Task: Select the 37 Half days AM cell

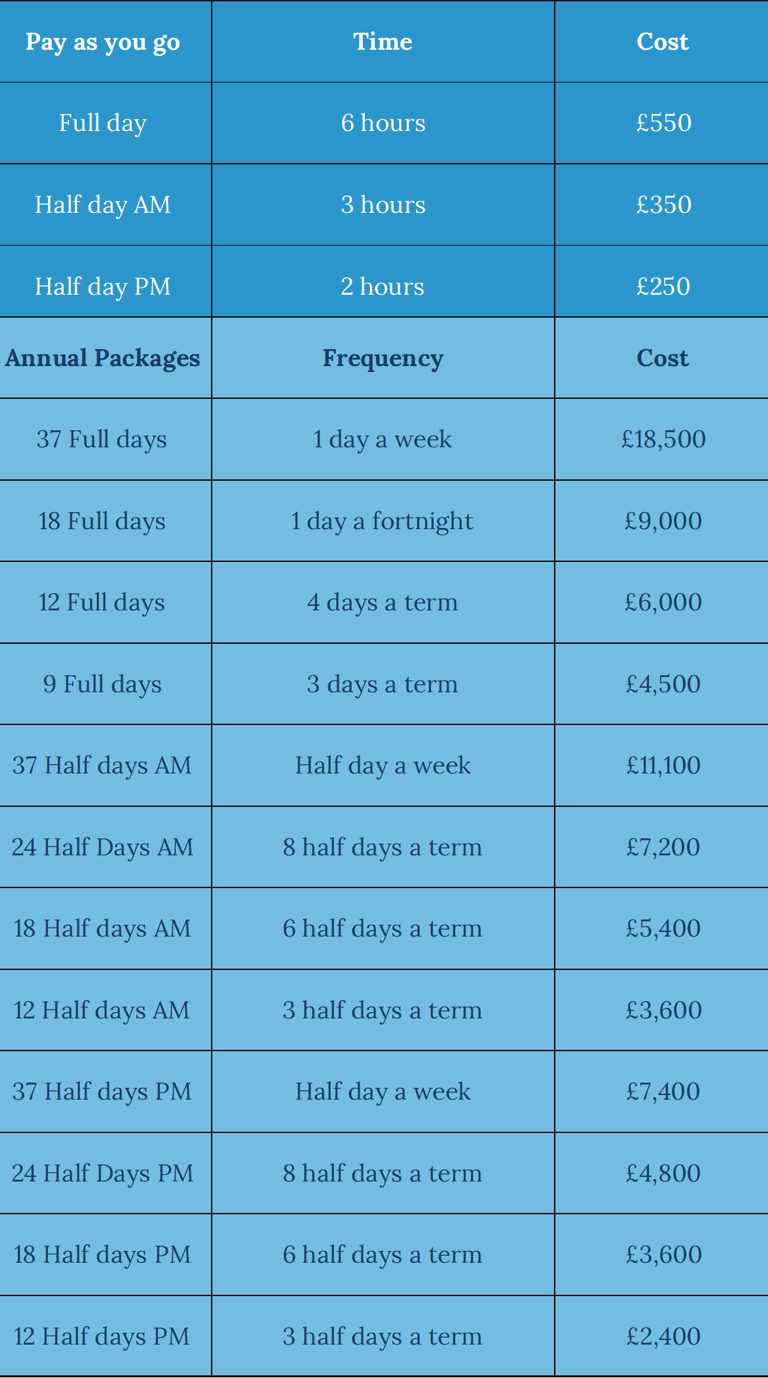Action: point(105,765)
